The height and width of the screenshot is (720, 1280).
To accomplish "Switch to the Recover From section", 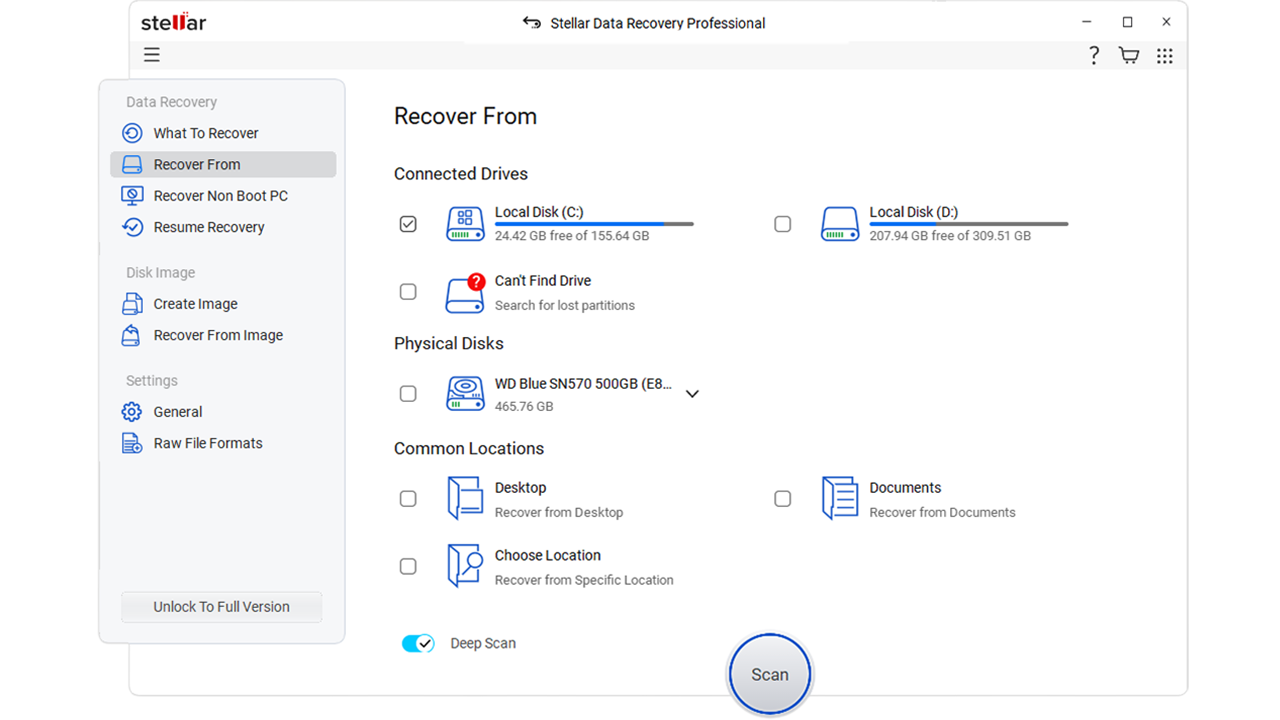I will click(196, 164).
